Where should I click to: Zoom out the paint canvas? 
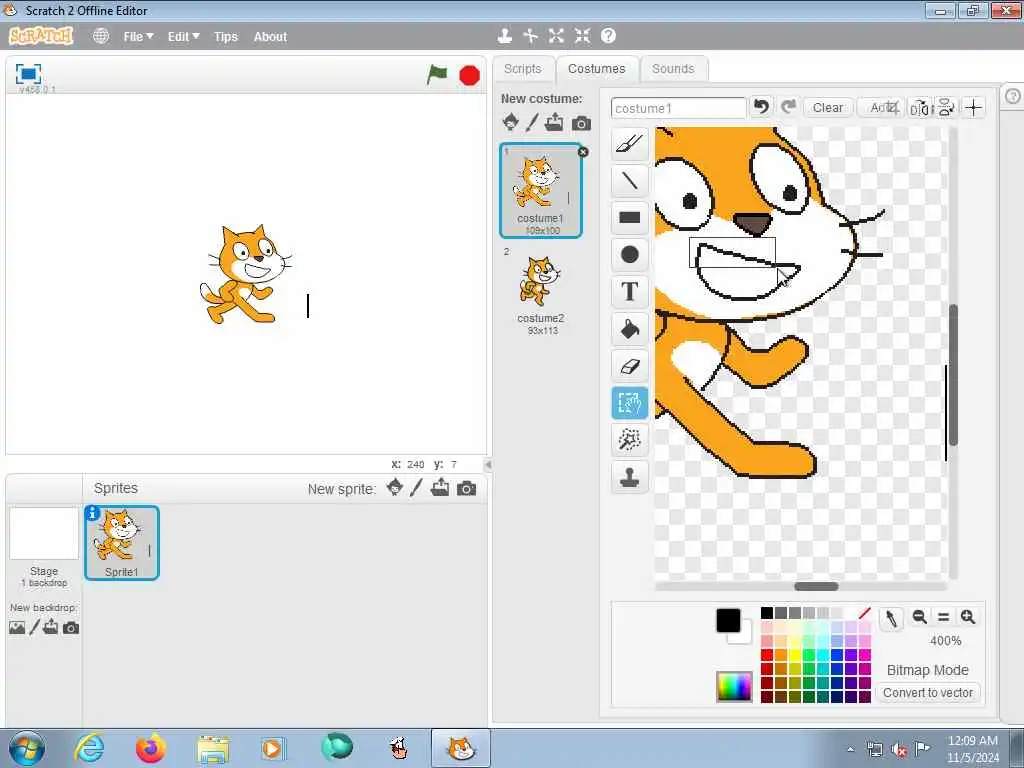click(x=920, y=616)
